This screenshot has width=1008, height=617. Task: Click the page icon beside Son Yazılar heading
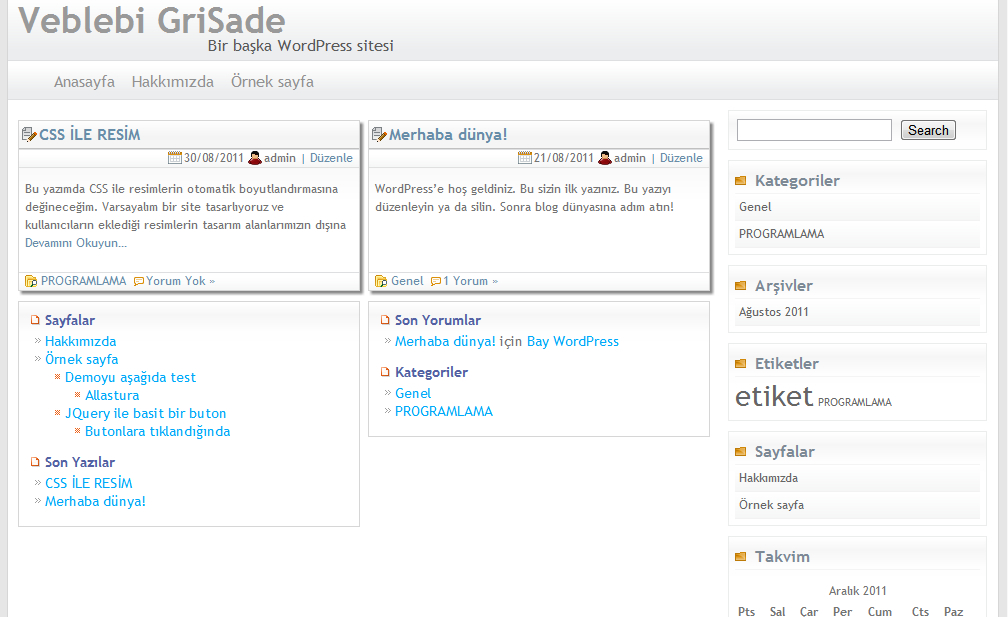(35, 461)
